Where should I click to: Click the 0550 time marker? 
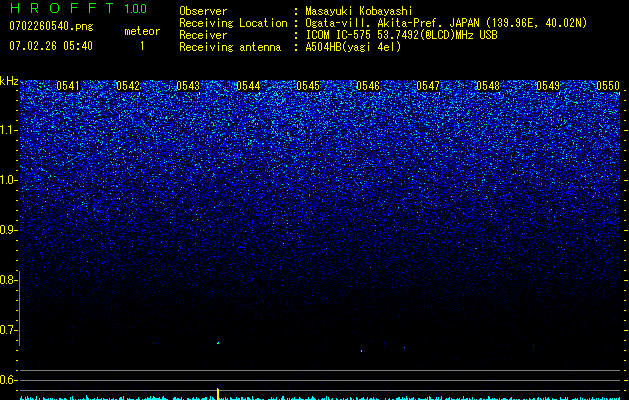click(608, 86)
